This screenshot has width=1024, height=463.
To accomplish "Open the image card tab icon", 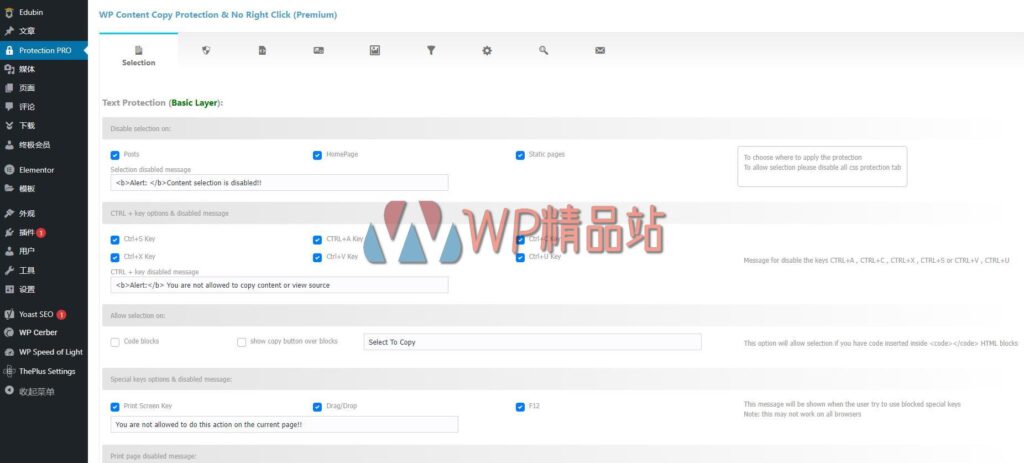I will click(319, 50).
